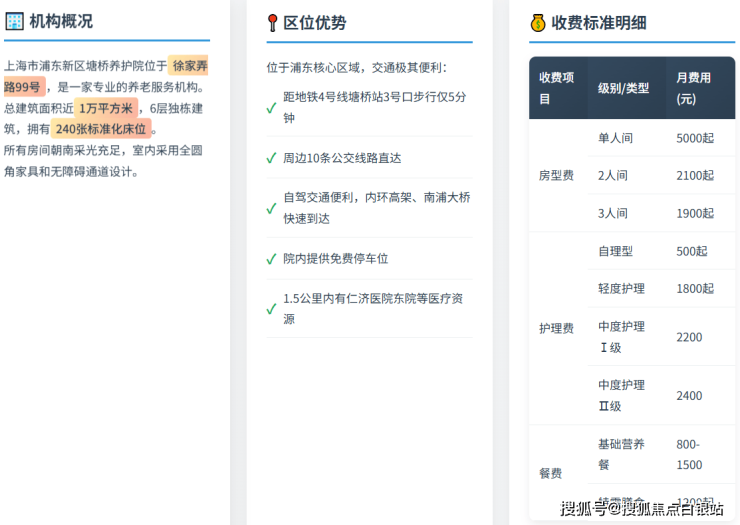This screenshot has height=525, width=740.
Task: Click the 自驾交通便利 内环高架 list item
Action: pos(370,208)
